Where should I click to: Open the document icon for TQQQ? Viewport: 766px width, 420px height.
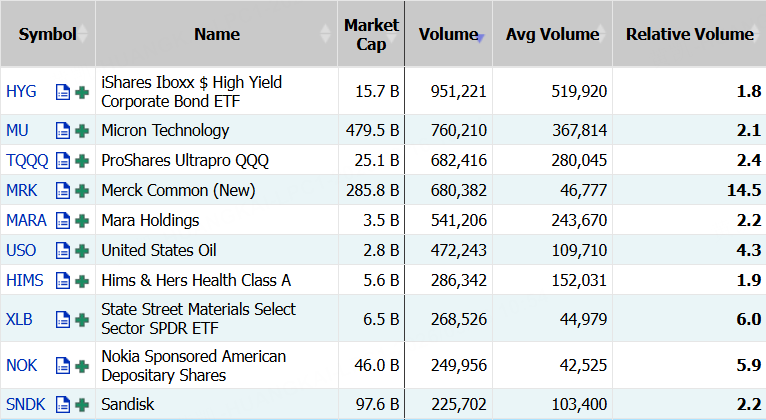pyautogui.click(x=63, y=160)
